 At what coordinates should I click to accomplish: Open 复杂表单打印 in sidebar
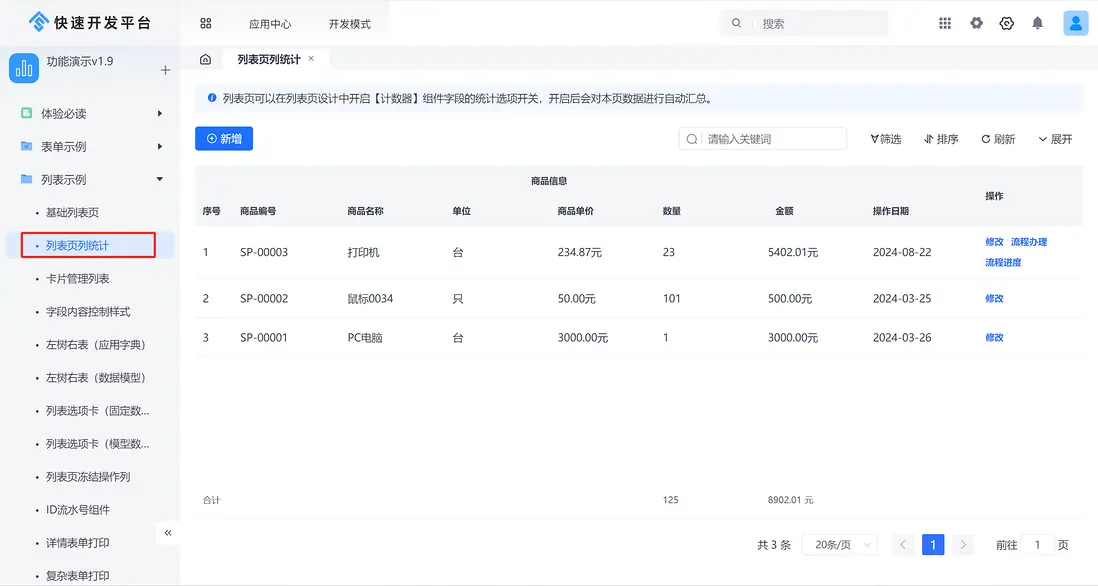[x=77, y=575]
